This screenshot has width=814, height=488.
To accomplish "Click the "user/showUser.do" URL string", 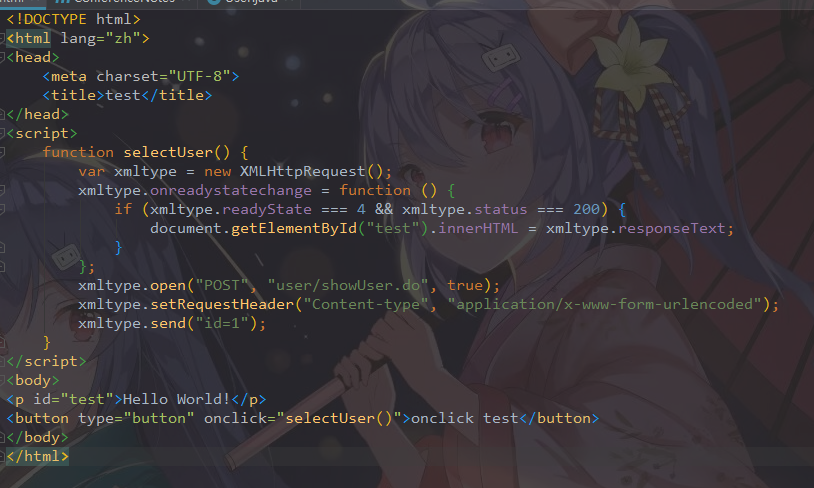I will coord(347,286).
